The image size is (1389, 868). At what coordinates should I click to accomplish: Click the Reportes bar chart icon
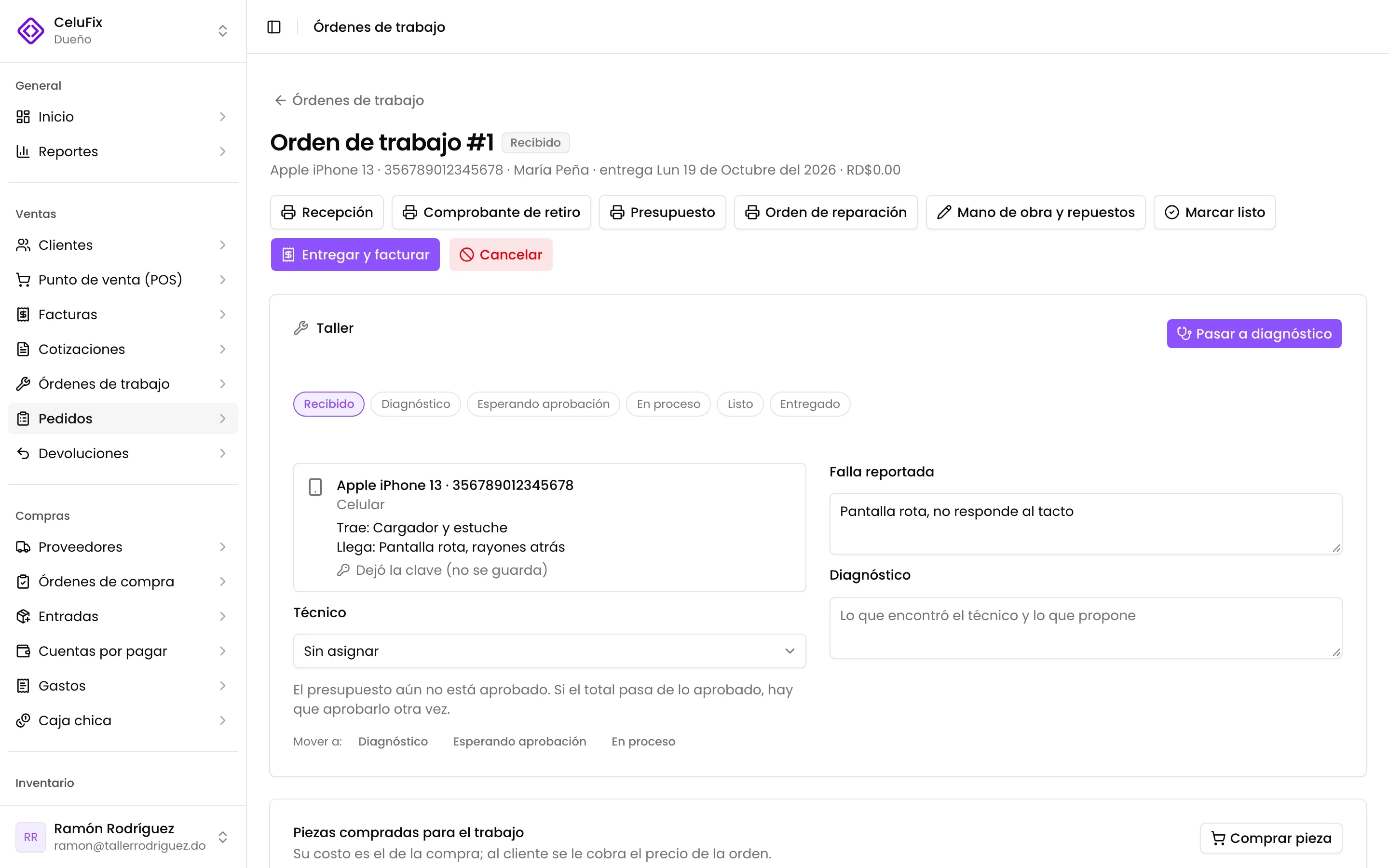coord(23,151)
